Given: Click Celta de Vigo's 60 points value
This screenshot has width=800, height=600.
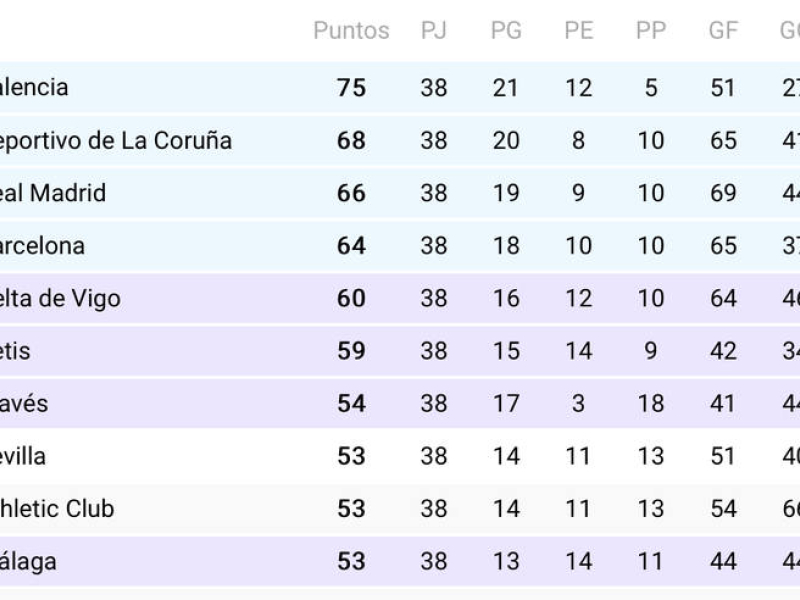Looking at the screenshot, I should 351,299.
